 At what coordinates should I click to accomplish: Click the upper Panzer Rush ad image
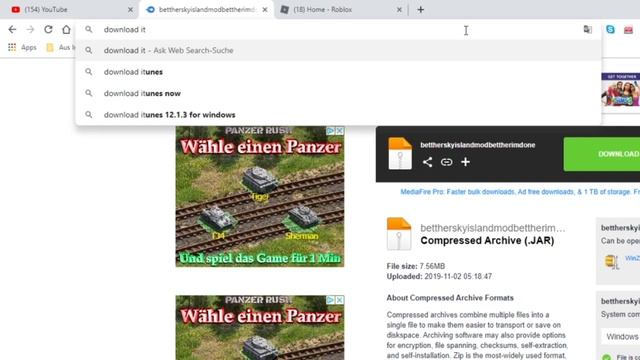(x=260, y=197)
